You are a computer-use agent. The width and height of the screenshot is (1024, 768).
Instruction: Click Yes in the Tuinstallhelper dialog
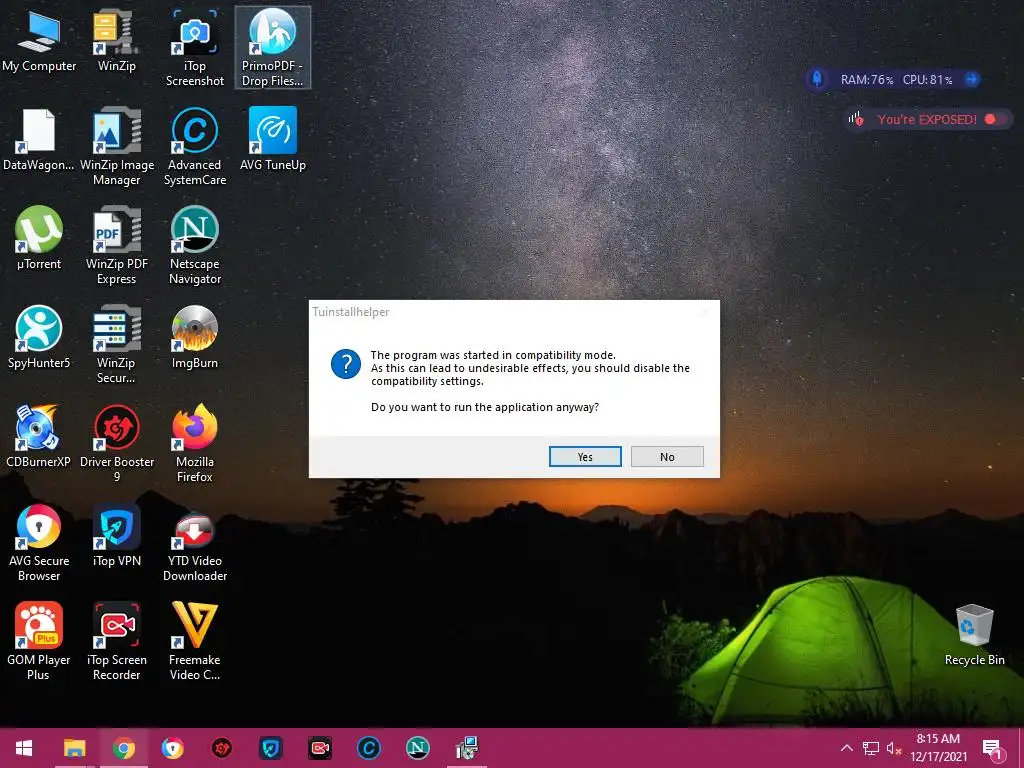click(x=585, y=456)
